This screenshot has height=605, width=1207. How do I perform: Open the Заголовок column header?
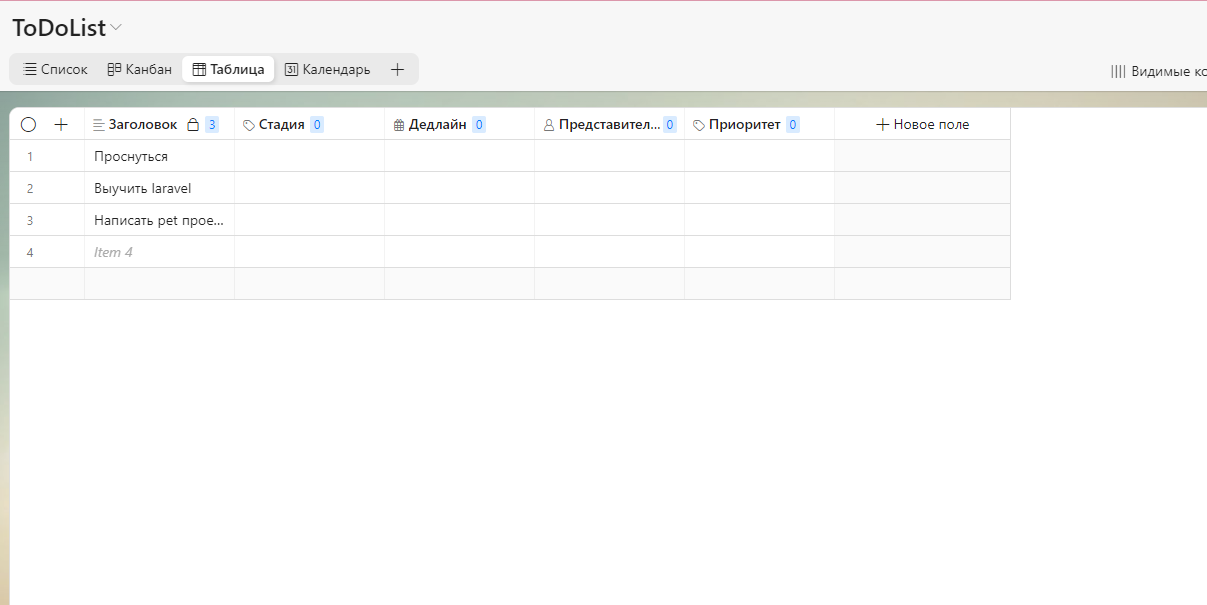point(160,124)
